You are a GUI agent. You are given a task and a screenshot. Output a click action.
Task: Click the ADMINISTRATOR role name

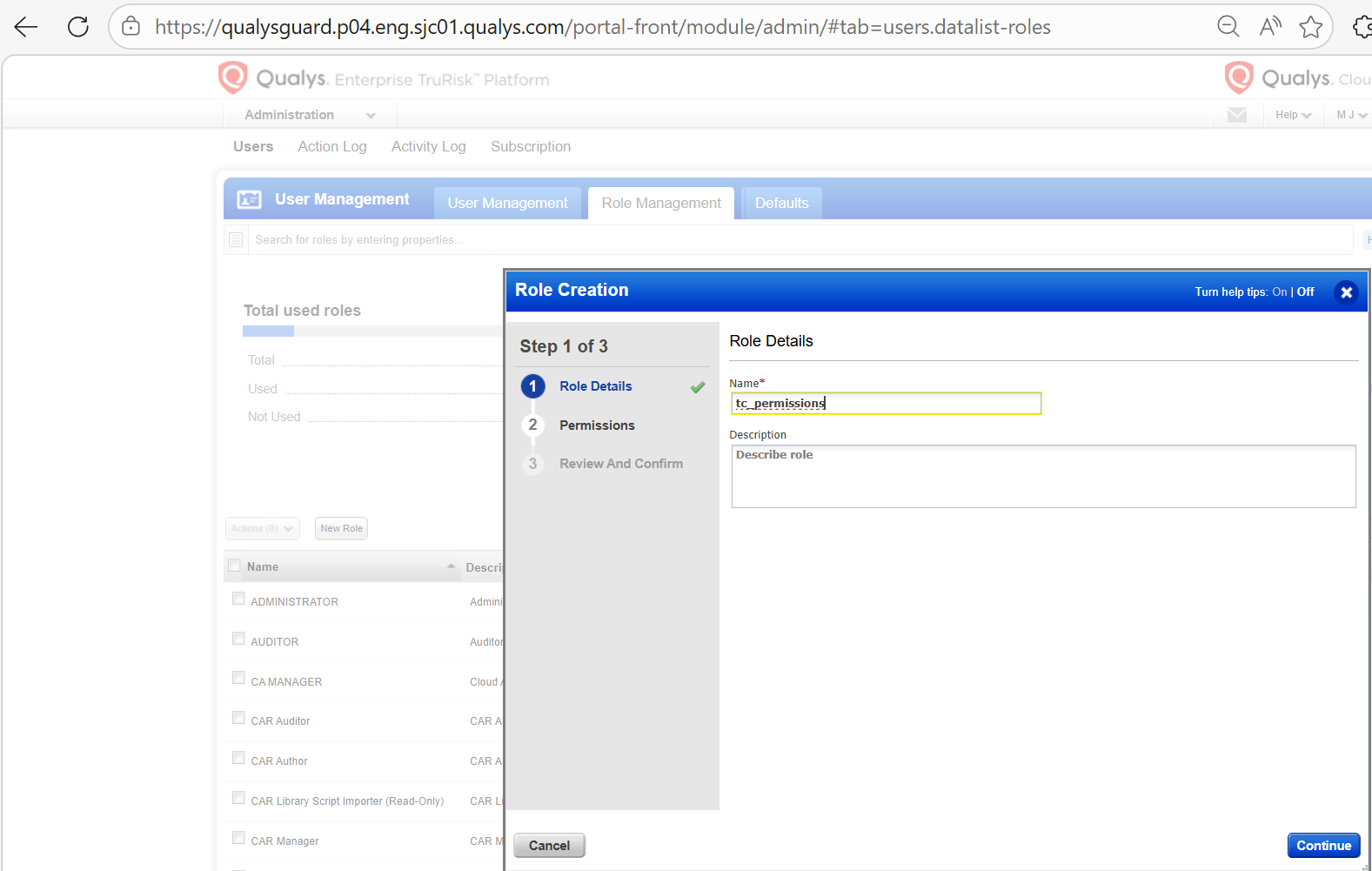coord(294,602)
